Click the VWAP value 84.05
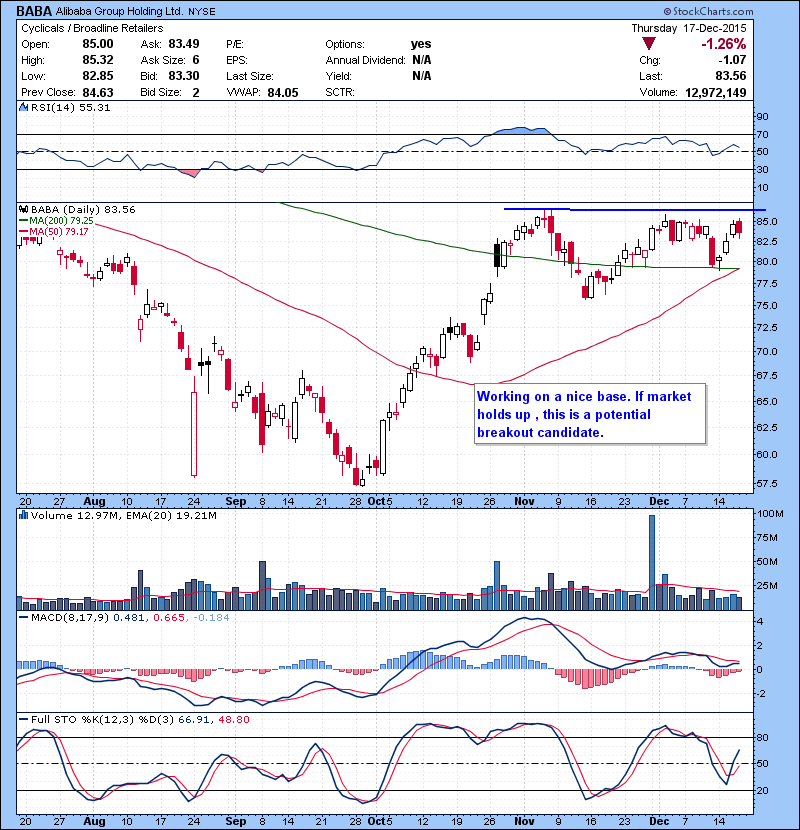This screenshot has height=830, width=800. 283,92
